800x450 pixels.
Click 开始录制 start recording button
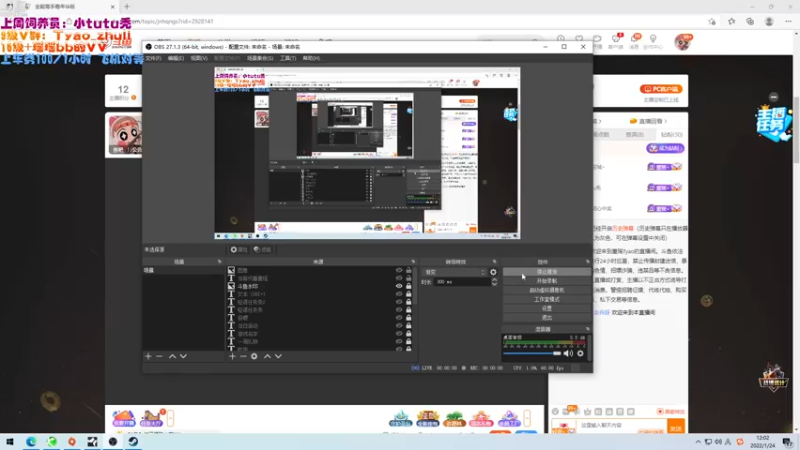pyautogui.click(x=547, y=281)
